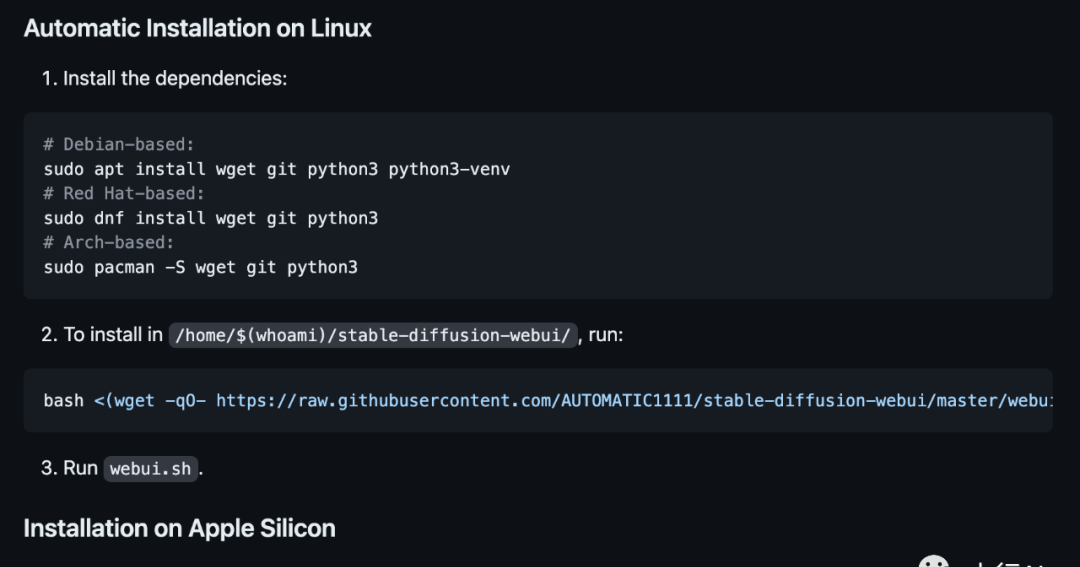1080x567 pixels.
Task: Click the webui.sh inline code
Action: click(x=150, y=468)
